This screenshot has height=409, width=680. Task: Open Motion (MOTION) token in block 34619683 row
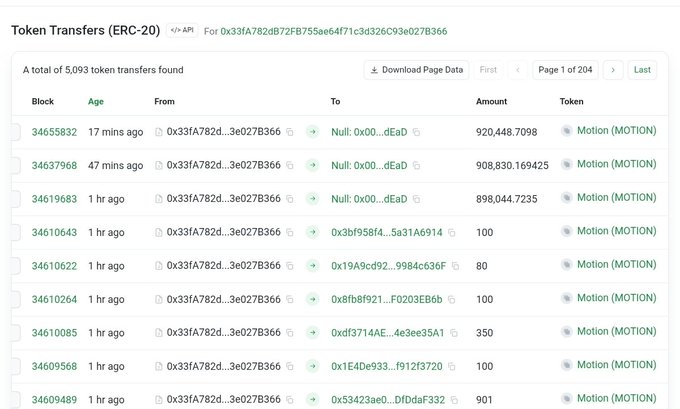617,197
